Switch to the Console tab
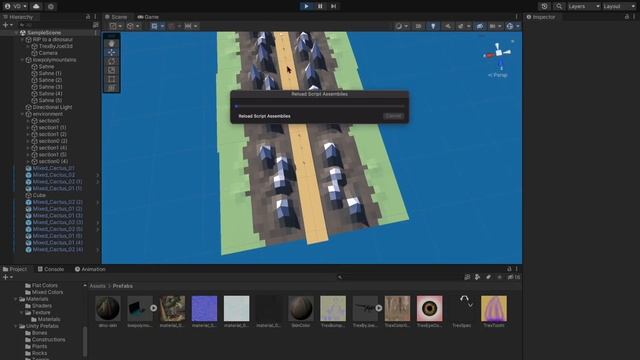Viewport: 640px width, 360px height. pyautogui.click(x=51, y=269)
